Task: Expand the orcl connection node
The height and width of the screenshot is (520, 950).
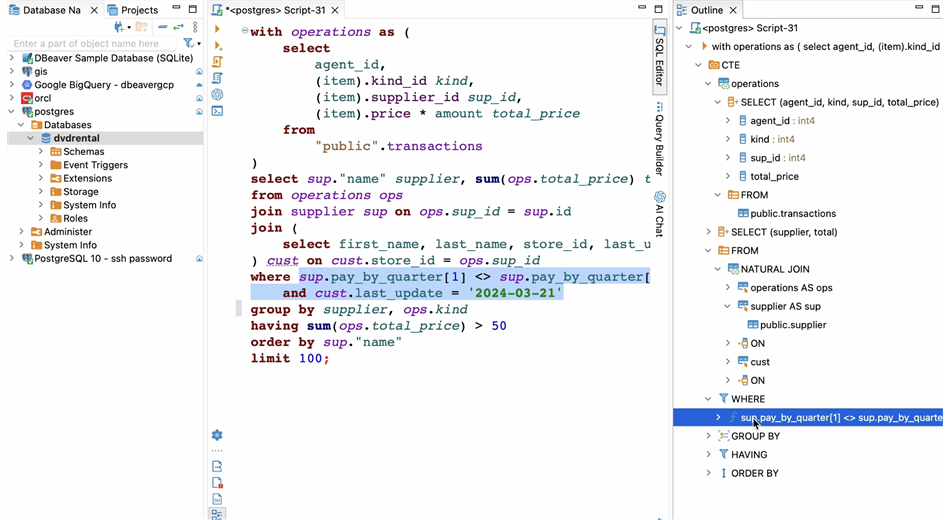Action: pos(12,98)
